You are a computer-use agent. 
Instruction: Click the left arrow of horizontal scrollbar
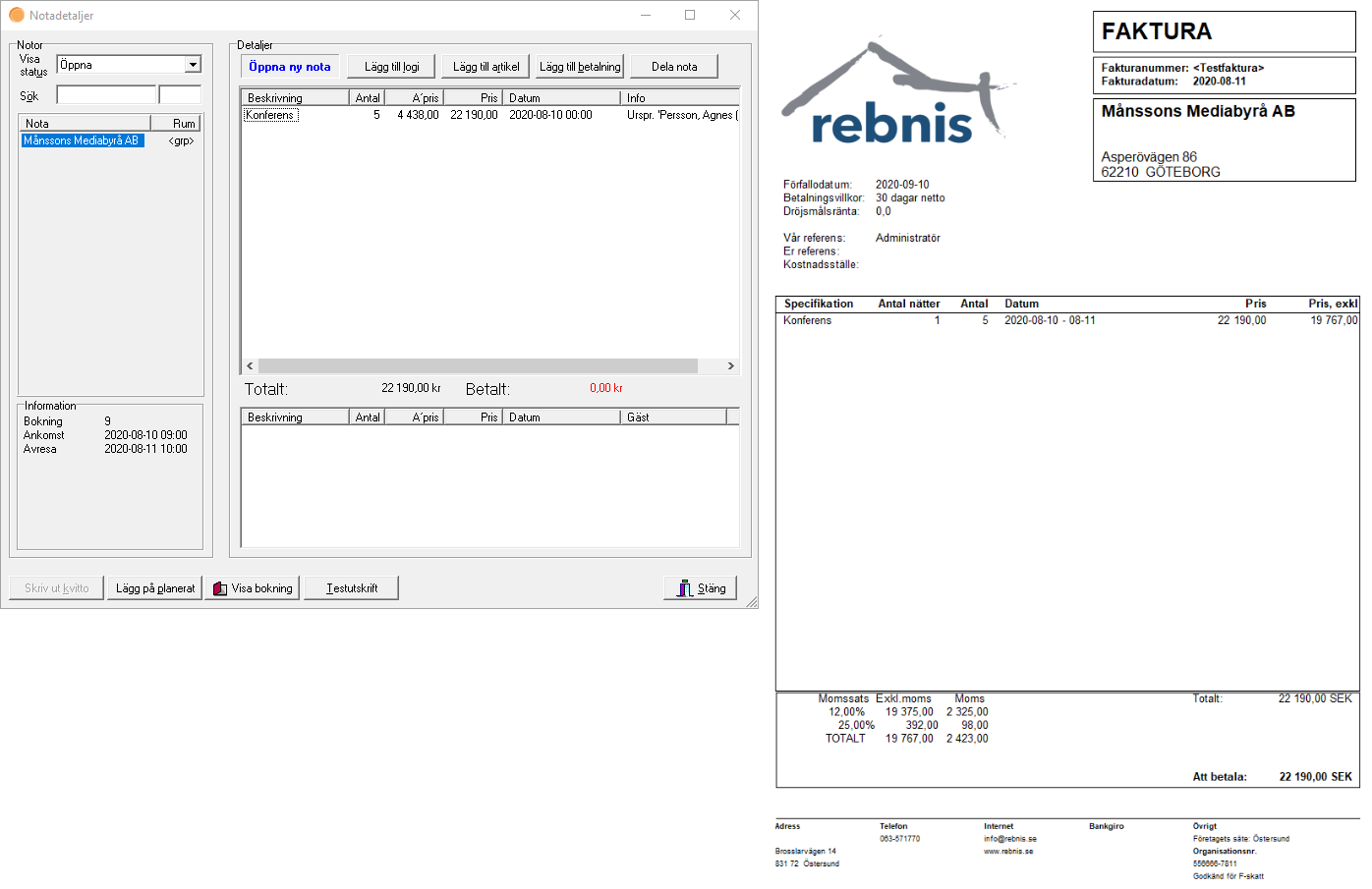pyautogui.click(x=250, y=366)
